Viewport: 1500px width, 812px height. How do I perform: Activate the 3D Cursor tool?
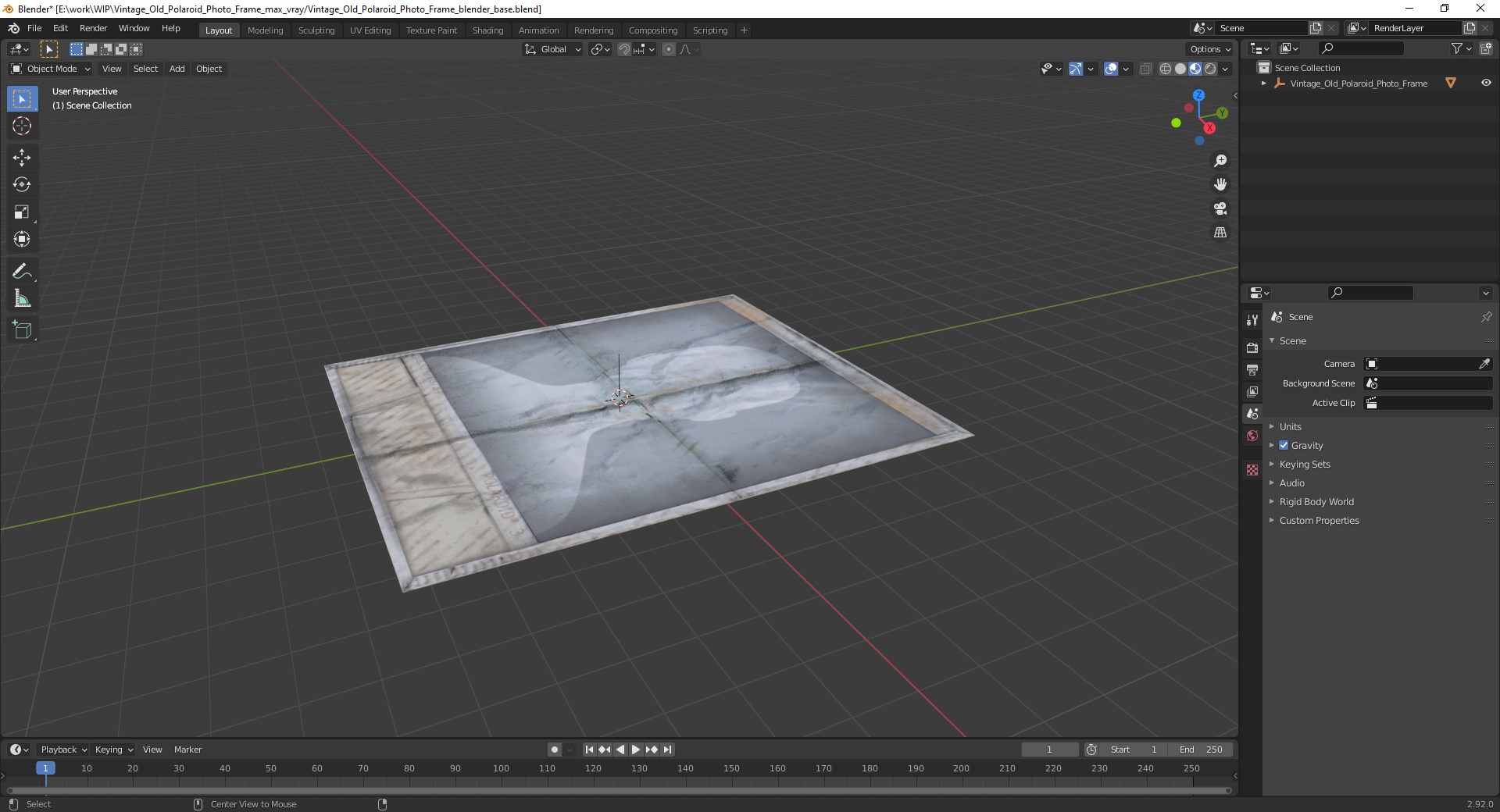point(22,126)
